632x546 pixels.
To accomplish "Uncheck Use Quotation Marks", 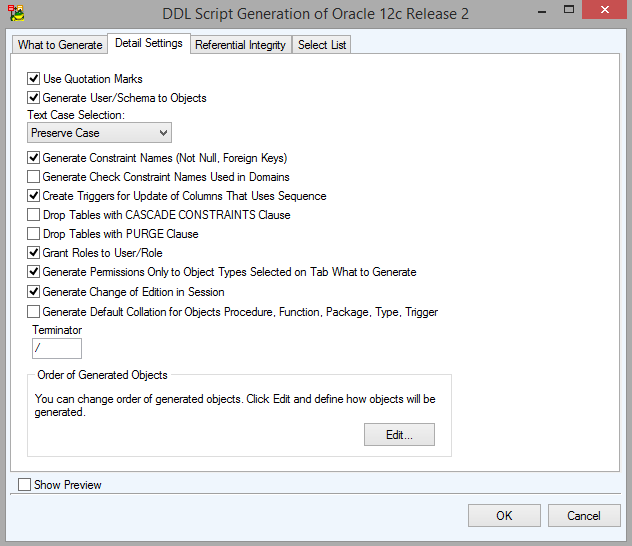I will click(x=34, y=79).
